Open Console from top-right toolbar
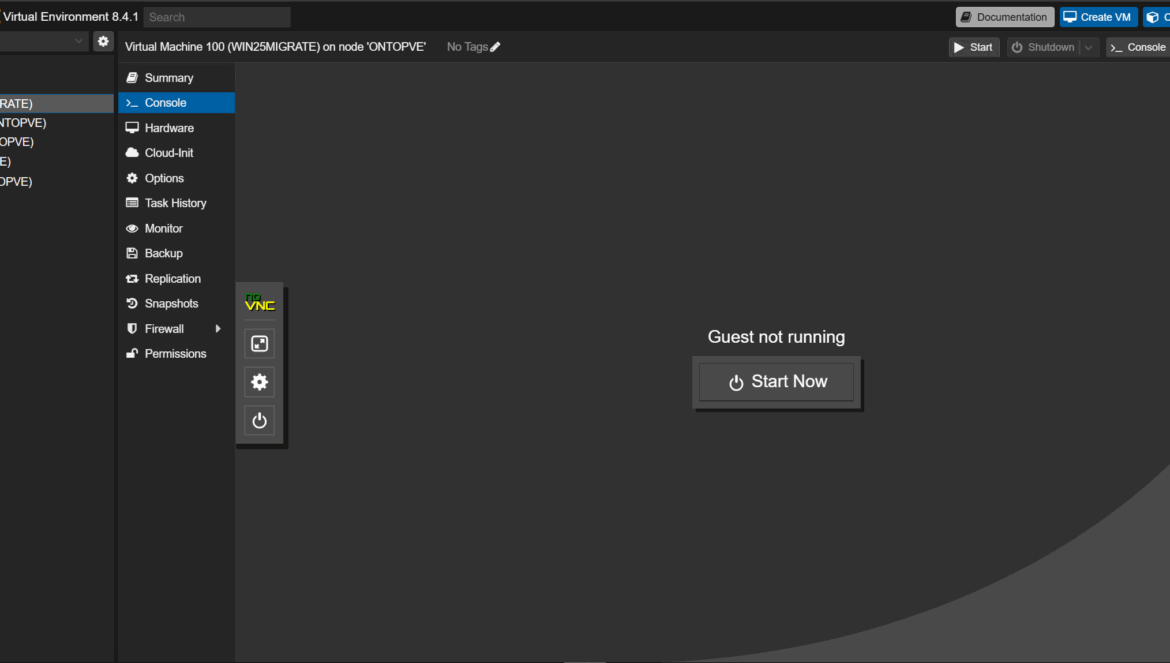1170x663 pixels. click(x=1139, y=47)
